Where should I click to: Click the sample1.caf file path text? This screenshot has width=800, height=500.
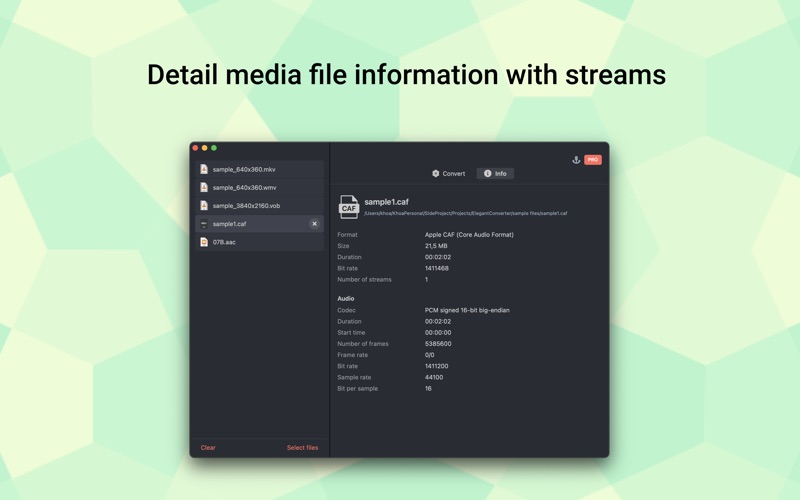(466, 213)
